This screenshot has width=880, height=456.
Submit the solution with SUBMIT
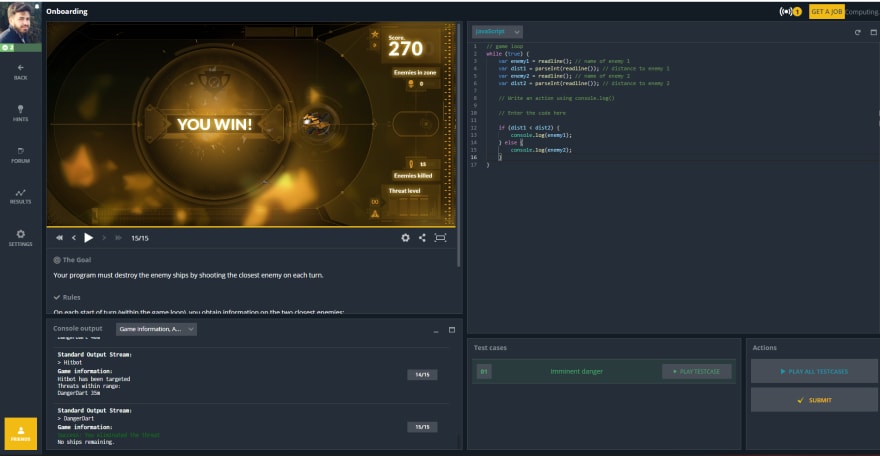(814, 400)
